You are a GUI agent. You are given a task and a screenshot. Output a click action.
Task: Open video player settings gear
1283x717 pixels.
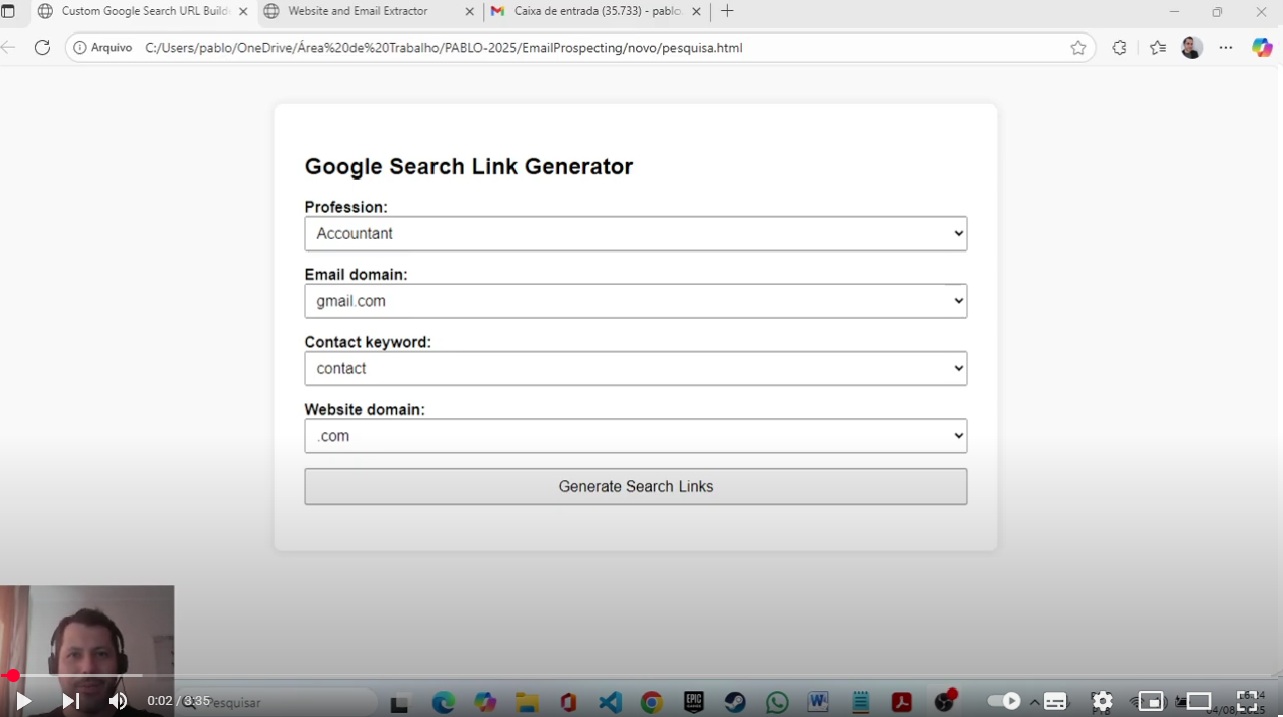click(x=1102, y=701)
